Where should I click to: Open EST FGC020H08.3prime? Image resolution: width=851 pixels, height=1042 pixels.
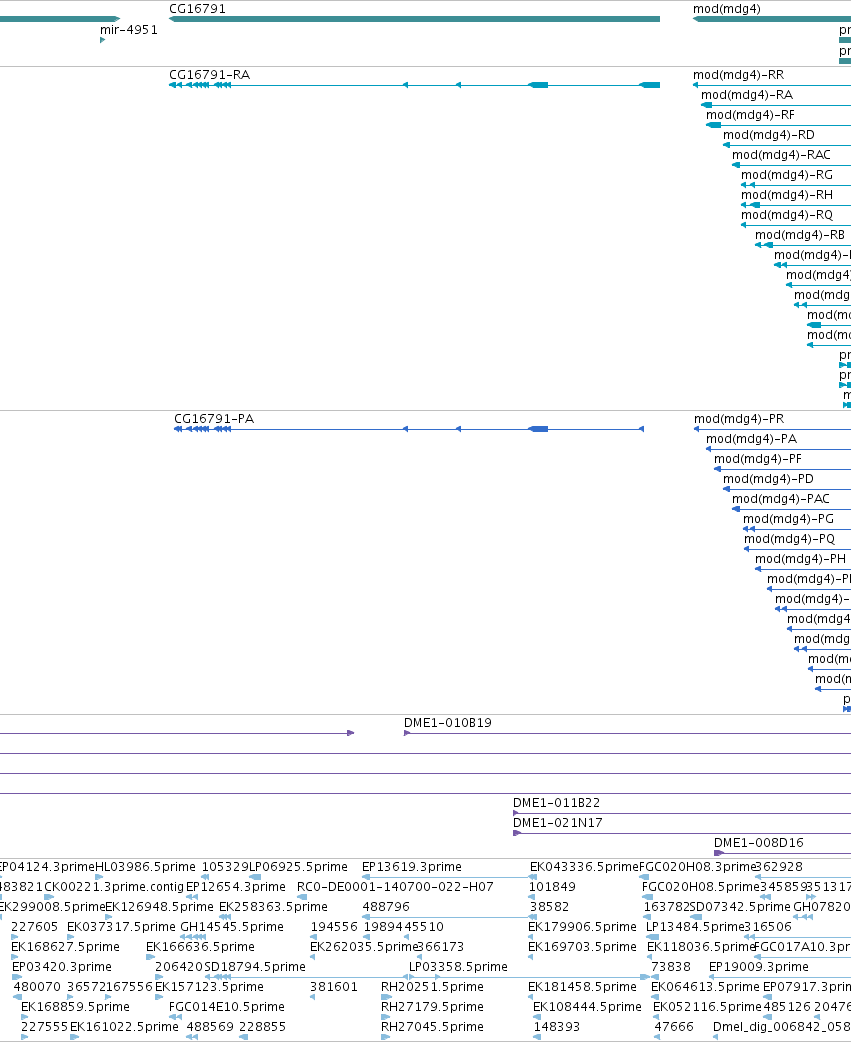(698, 867)
